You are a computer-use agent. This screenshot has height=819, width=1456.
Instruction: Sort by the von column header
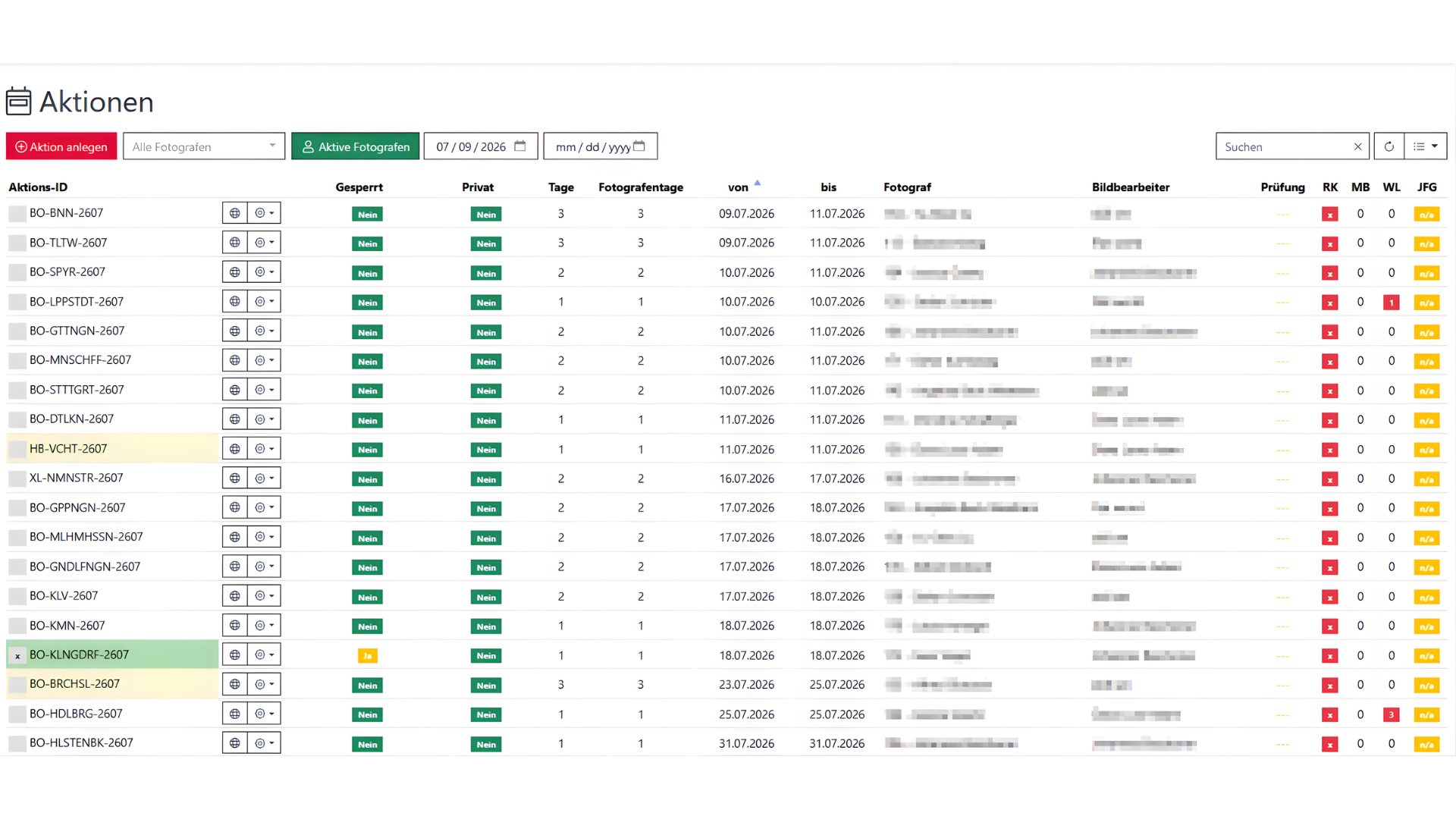(738, 187)
